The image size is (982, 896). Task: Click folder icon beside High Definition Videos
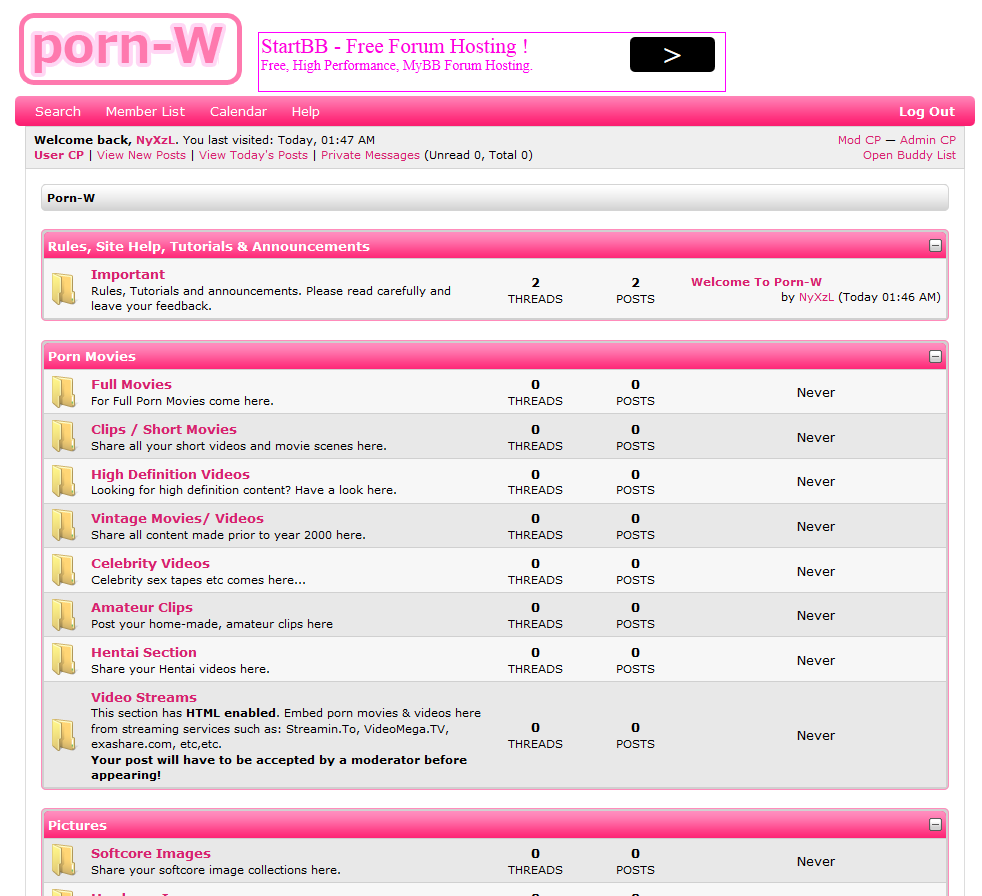(64, 481)
